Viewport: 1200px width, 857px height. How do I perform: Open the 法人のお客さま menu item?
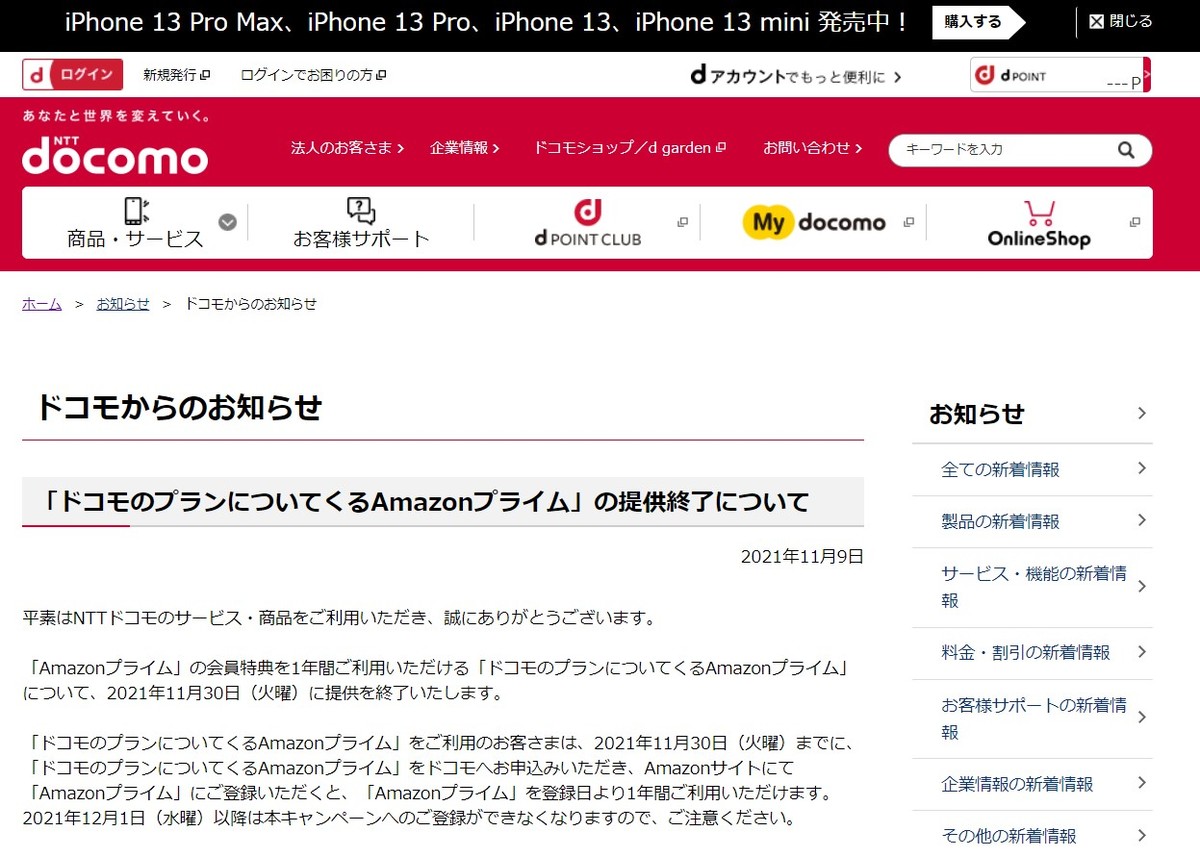pyautogui.click(x=347, y=148)
